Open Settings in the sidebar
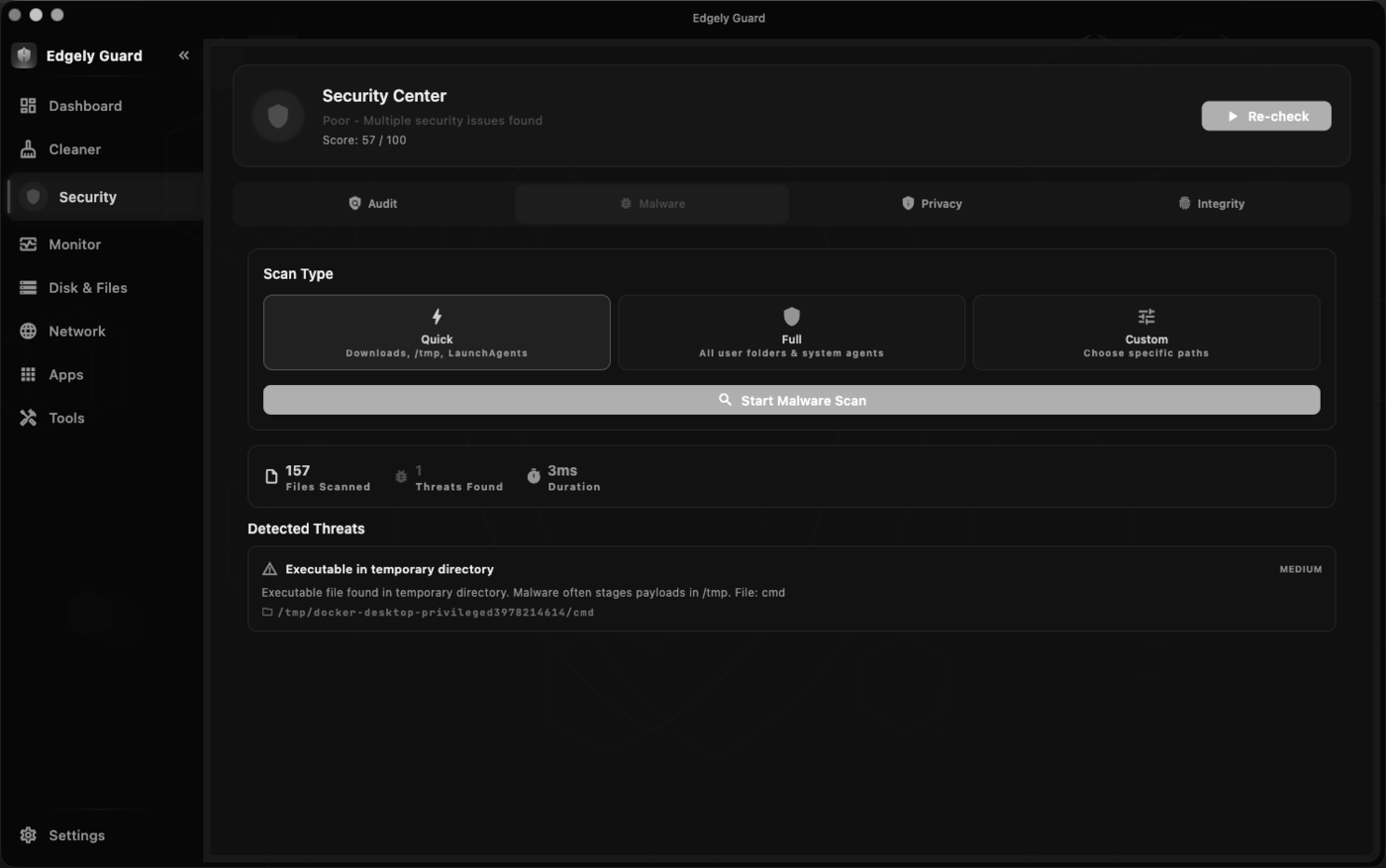 102,835
